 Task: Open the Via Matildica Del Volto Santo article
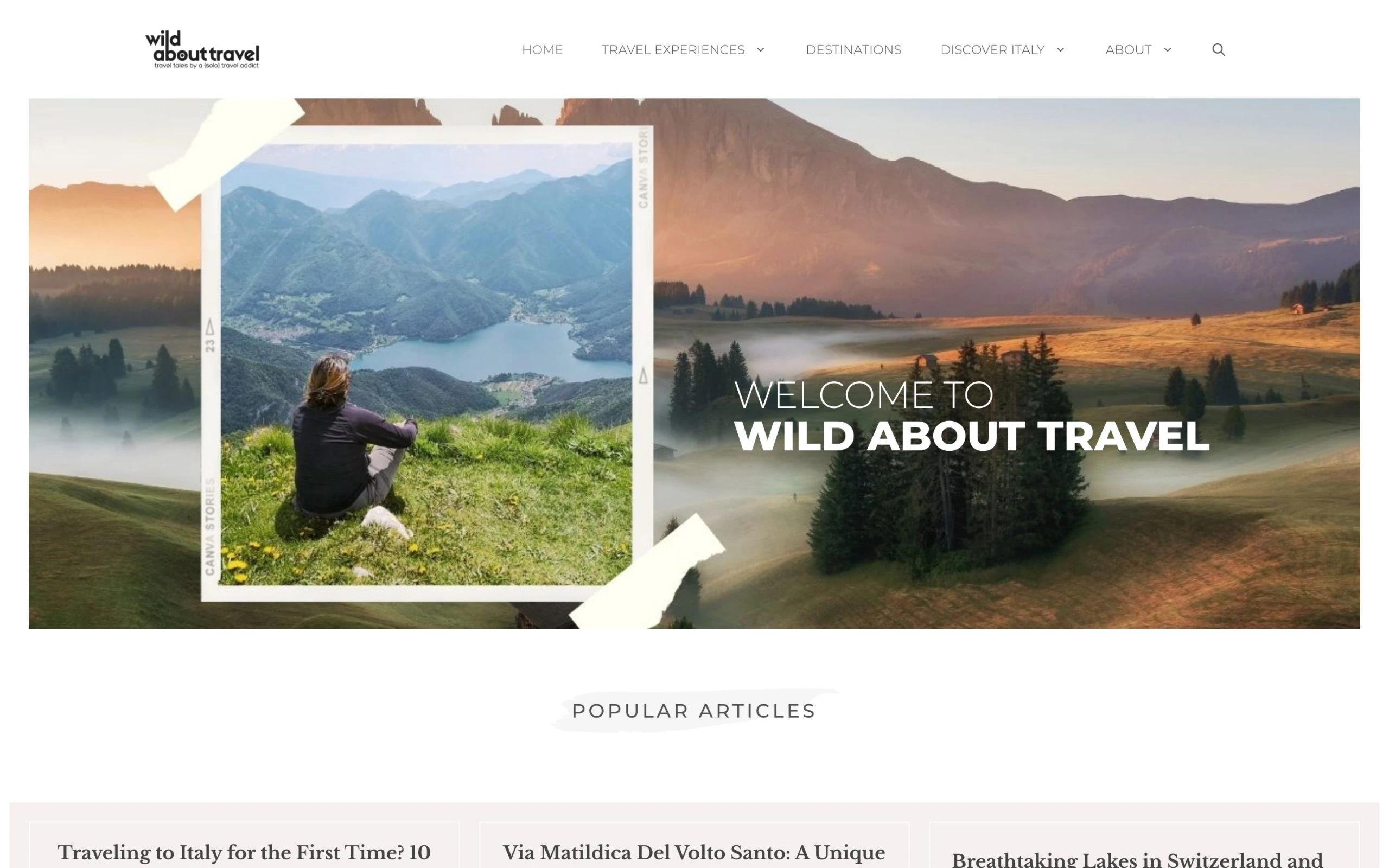pos(693,853)
